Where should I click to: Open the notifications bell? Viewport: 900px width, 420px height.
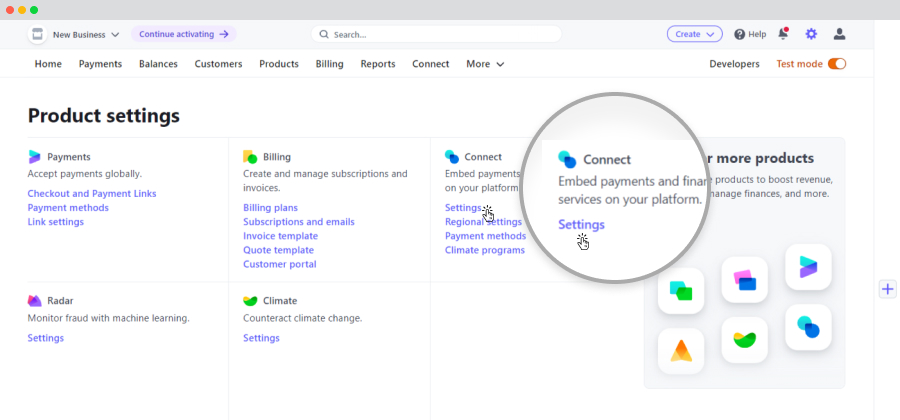pyautogui.click(x=783, y=34)
